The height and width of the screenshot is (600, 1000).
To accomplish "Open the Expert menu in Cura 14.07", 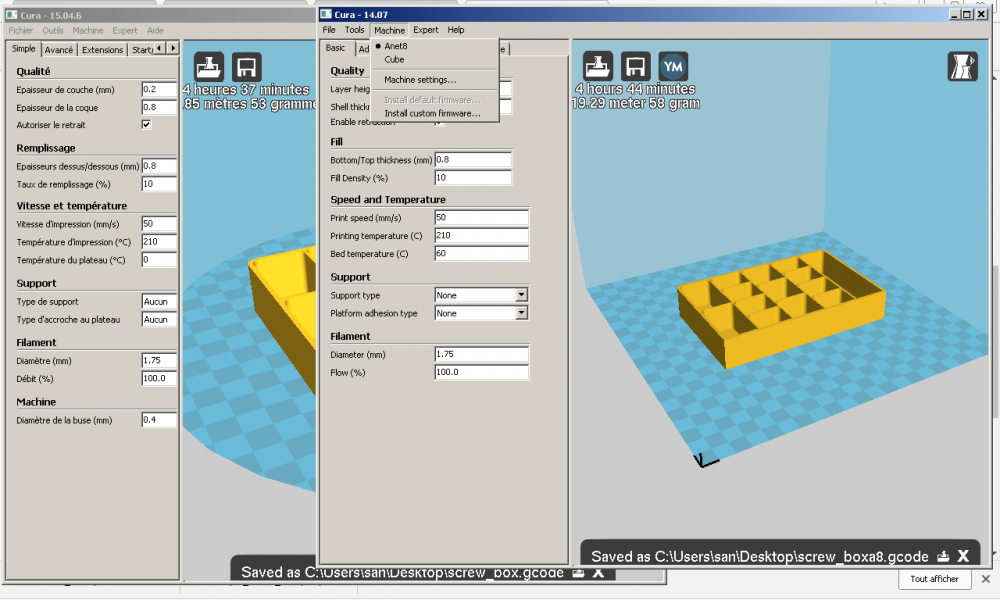I will pos(425,30).
